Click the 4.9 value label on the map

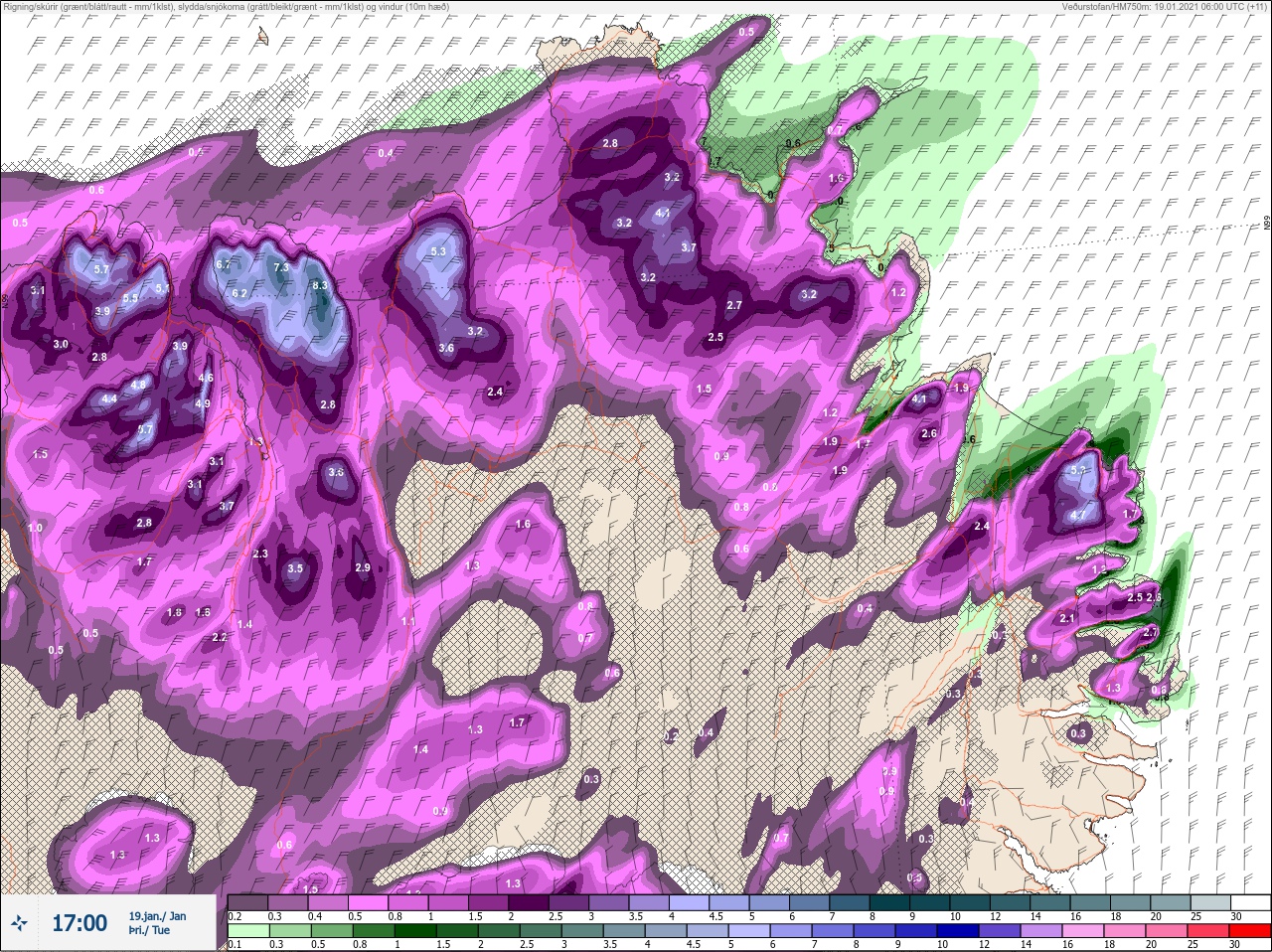click(x=203, y=403)
